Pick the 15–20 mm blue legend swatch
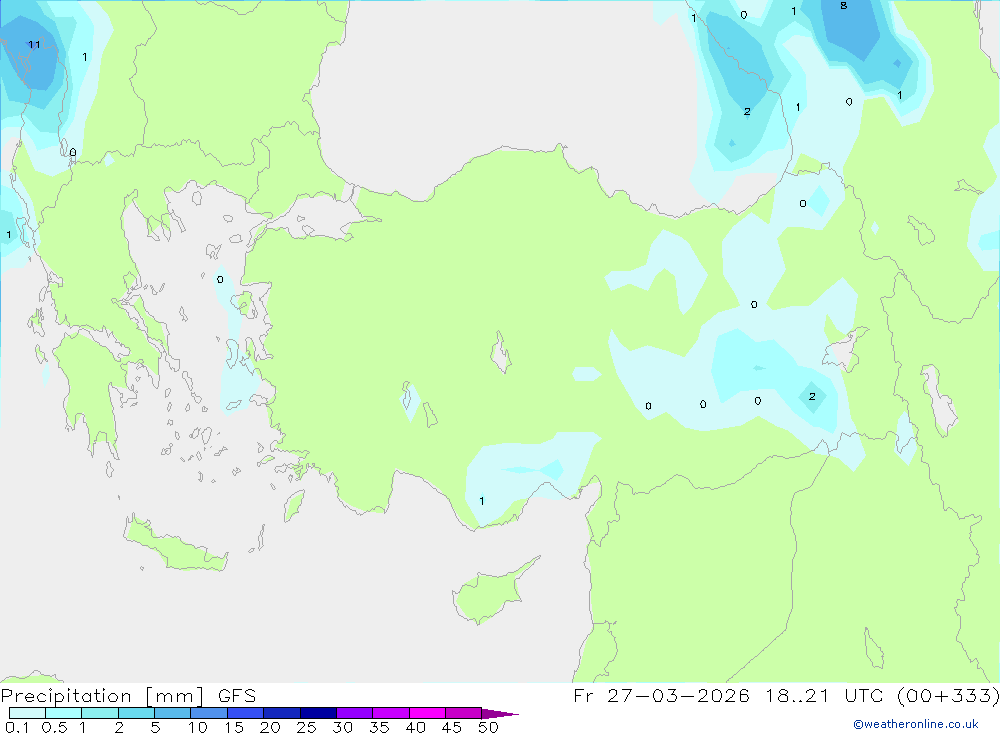This screenshot has height=733, width=1000. [x=246, y=713]
